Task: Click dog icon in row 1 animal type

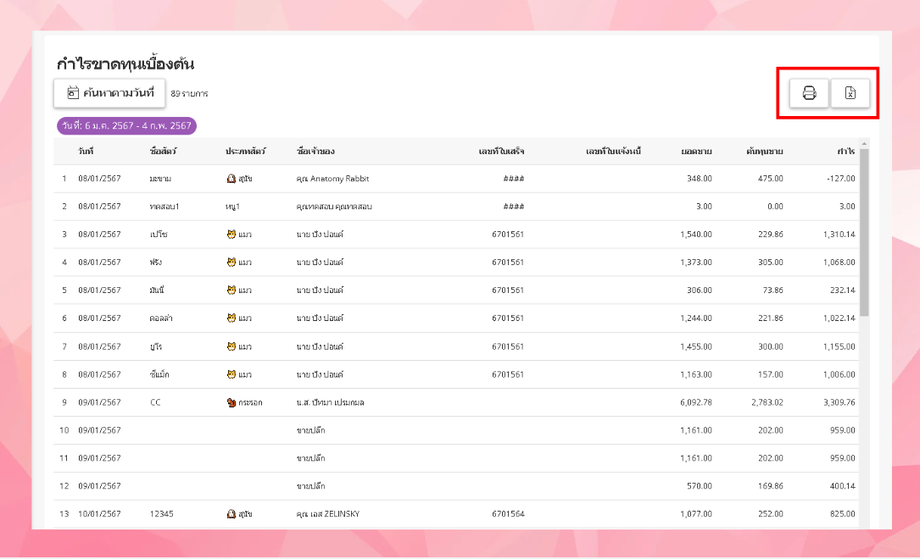Action: coord(231,178)
